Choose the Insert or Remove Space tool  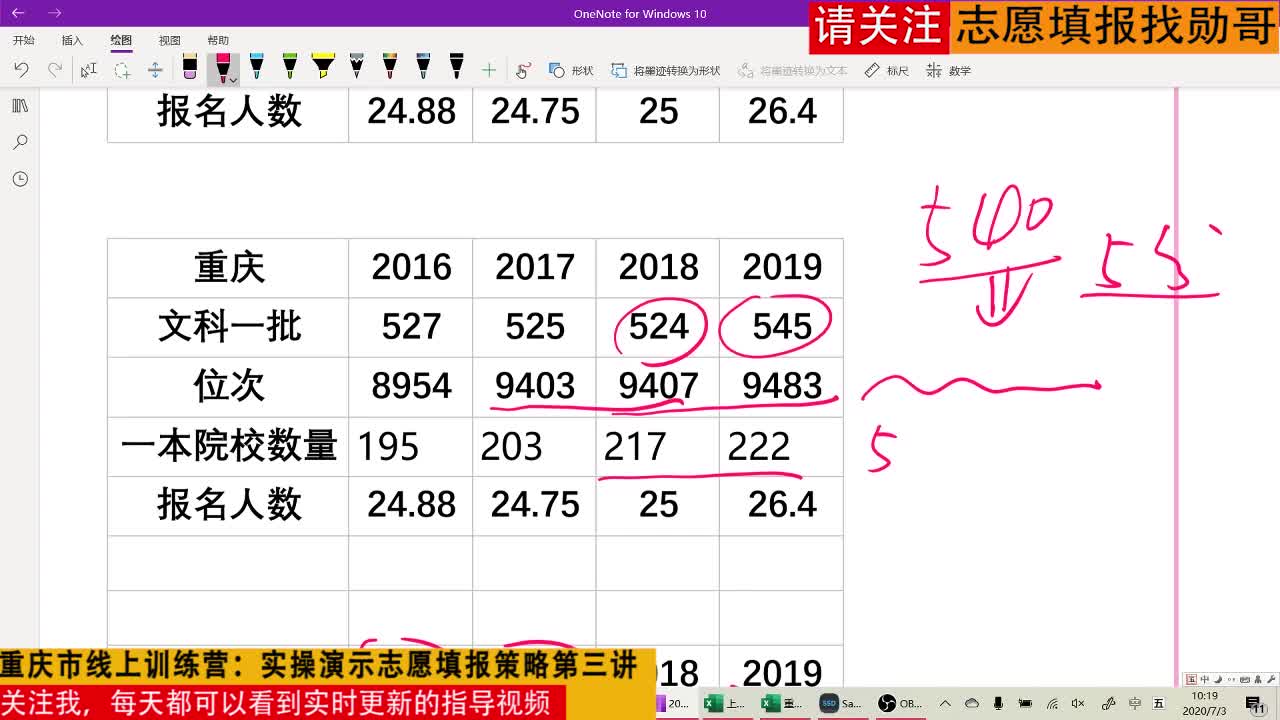pyautogui.click(x=155, y=70)
